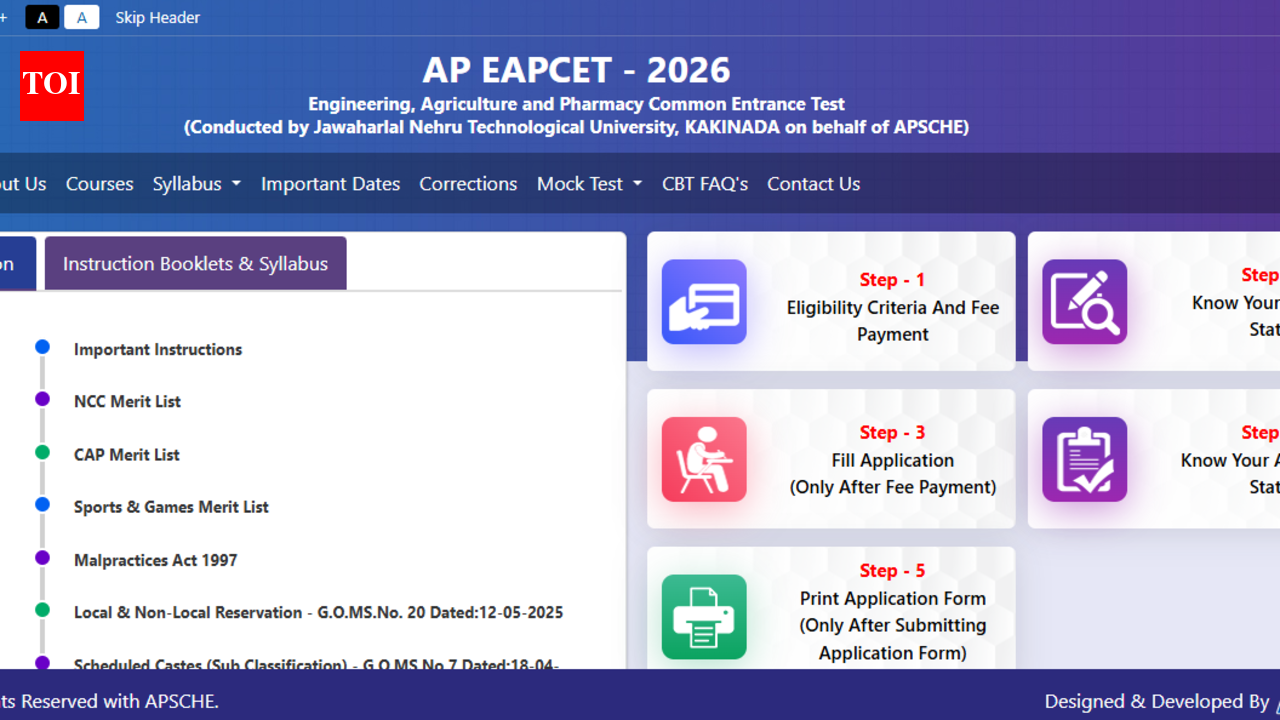Toggle the black A text-size control

coord(42,17)
